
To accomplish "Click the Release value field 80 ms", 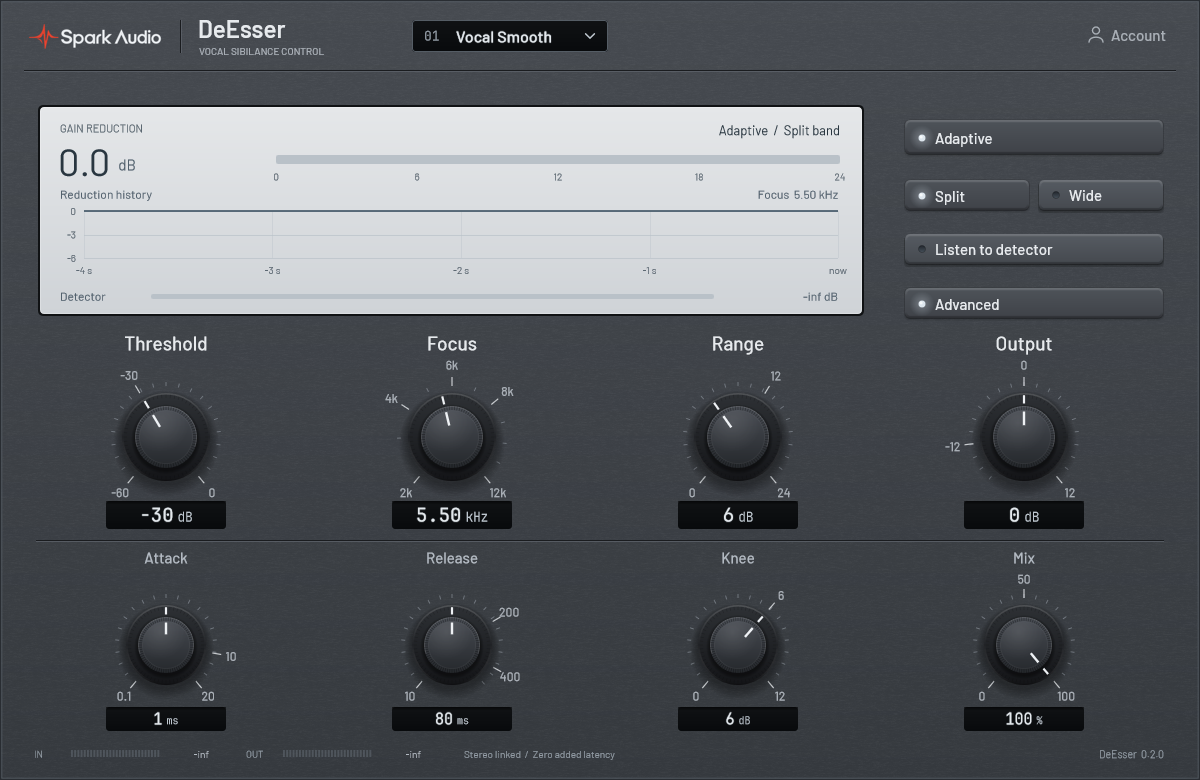I will (x=452, y=719).
